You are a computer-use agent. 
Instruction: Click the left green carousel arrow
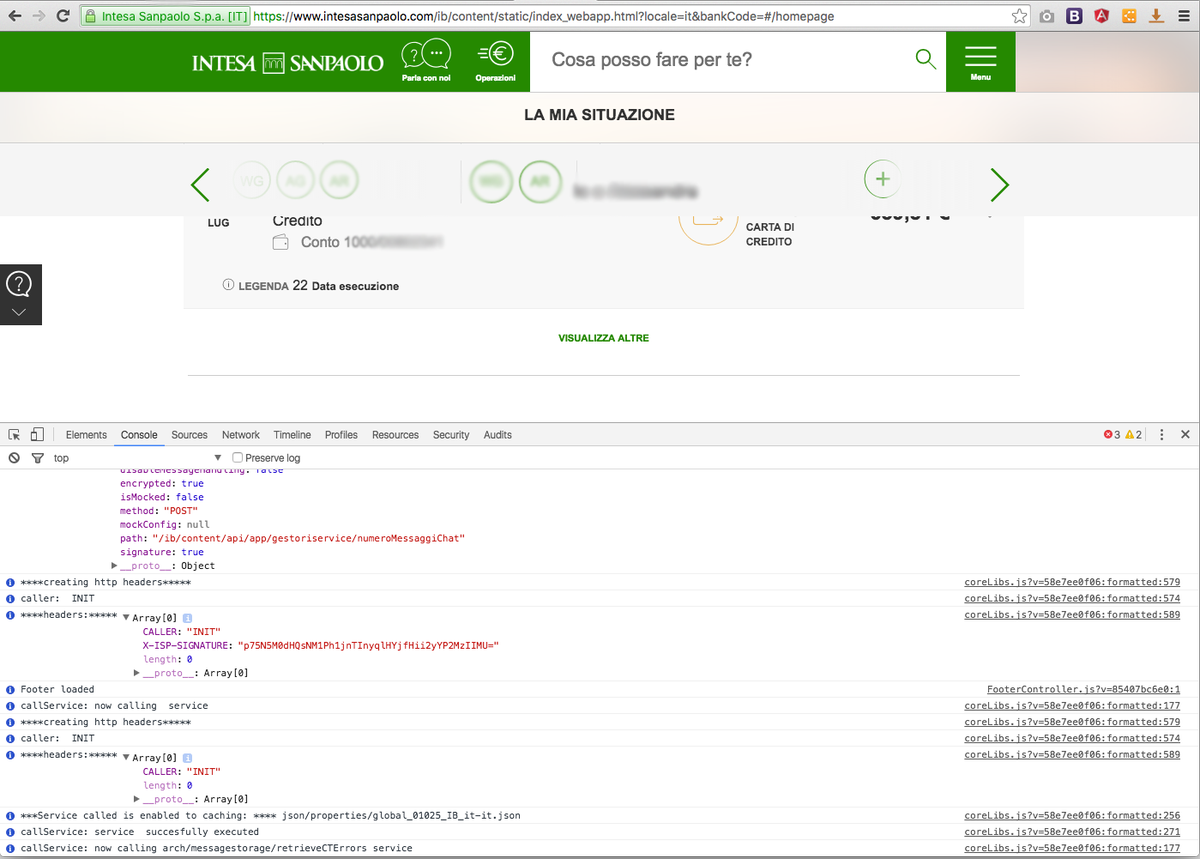click(200, 185)
